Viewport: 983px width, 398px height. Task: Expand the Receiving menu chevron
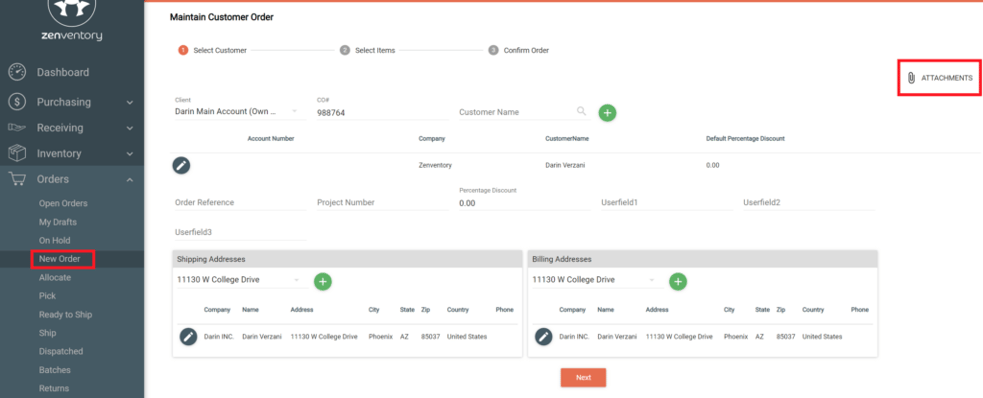130,128
